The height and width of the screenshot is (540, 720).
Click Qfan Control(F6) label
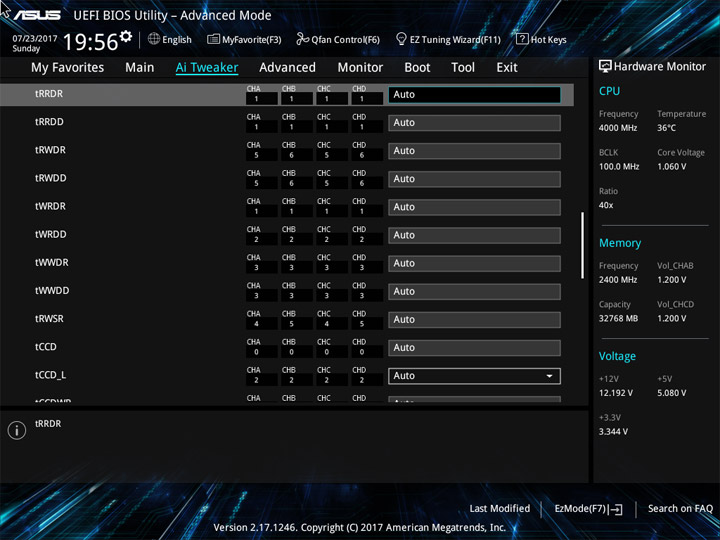point(345,40)
